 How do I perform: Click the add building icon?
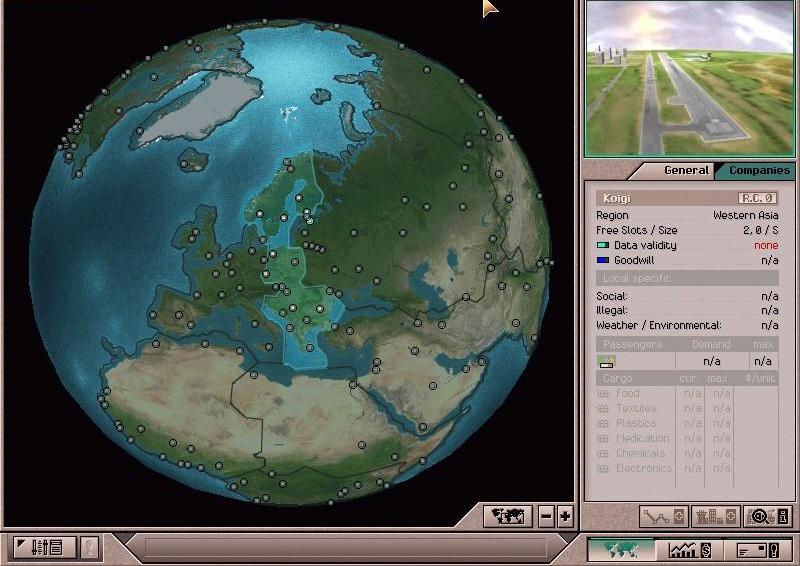pos(715,516)
